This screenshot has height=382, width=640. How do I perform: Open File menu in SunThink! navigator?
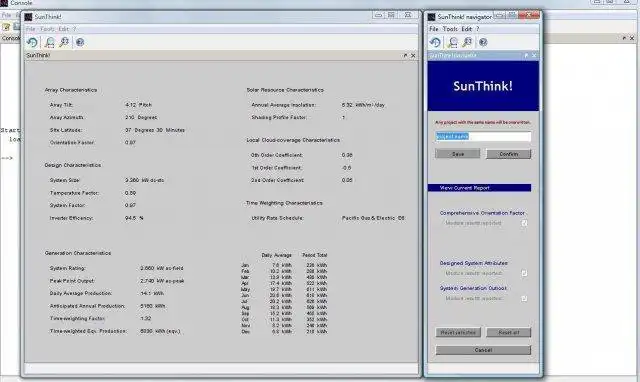433,29
